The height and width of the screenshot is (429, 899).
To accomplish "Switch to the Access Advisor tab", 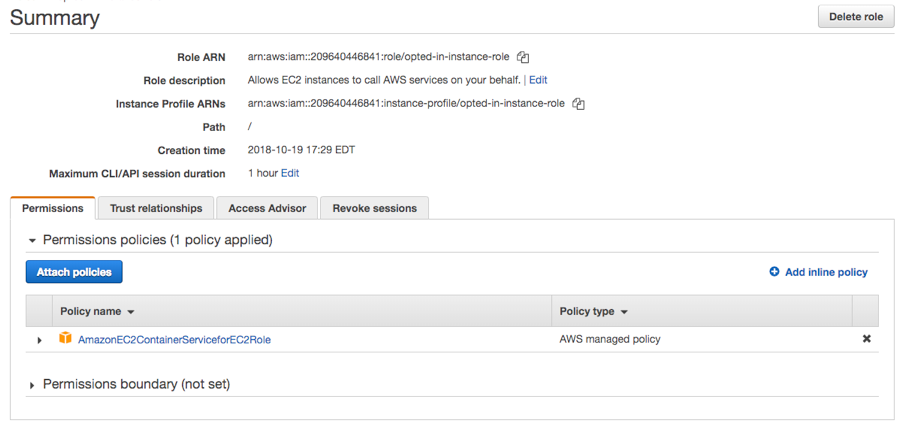I will (x=267, y=208).
